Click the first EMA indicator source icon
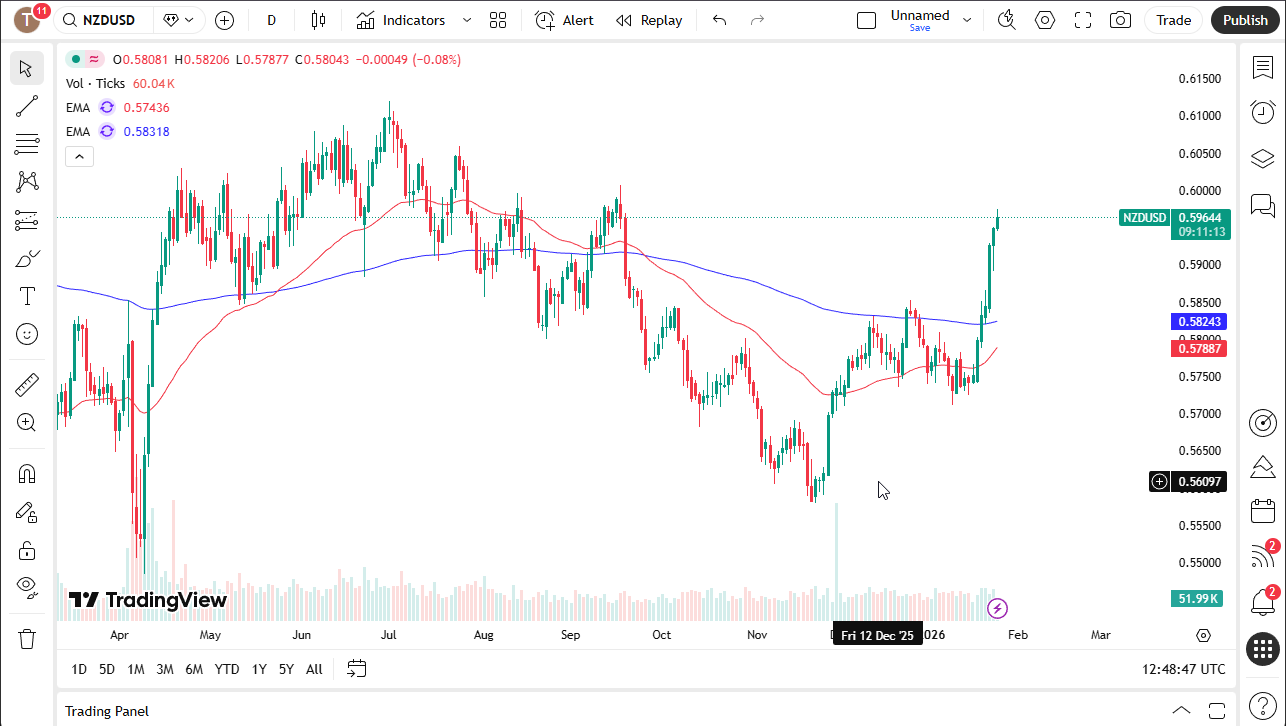The width and height of the screenshot is (1286, 726). pyautogui.click(x=106, y=107)
